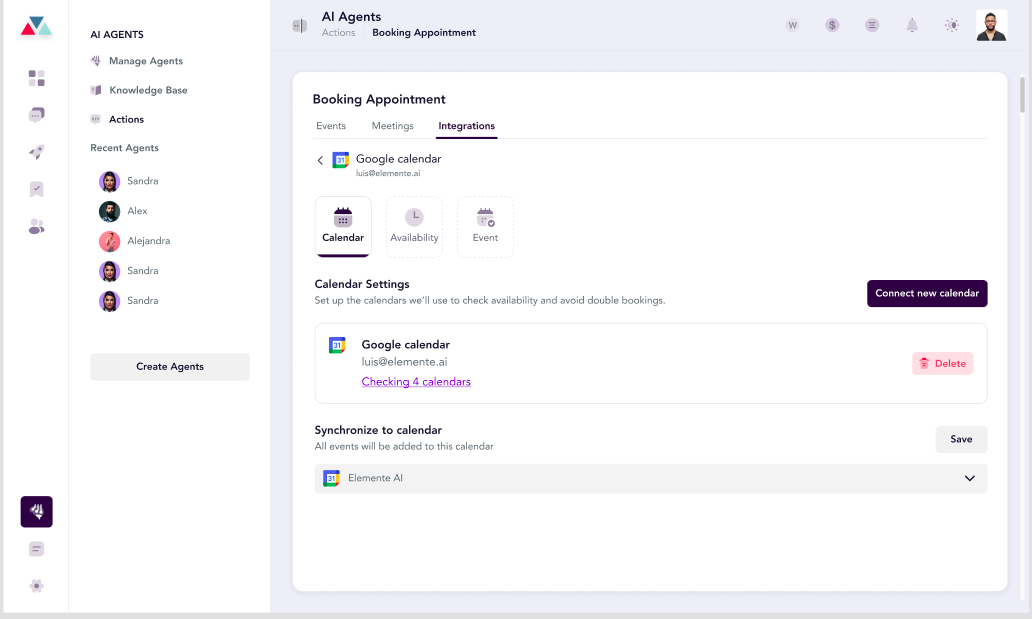Image resolution: width=1032 pixels, height=619 pixels.
Task: Open the dollar billing icon
Action: [832, 25]
